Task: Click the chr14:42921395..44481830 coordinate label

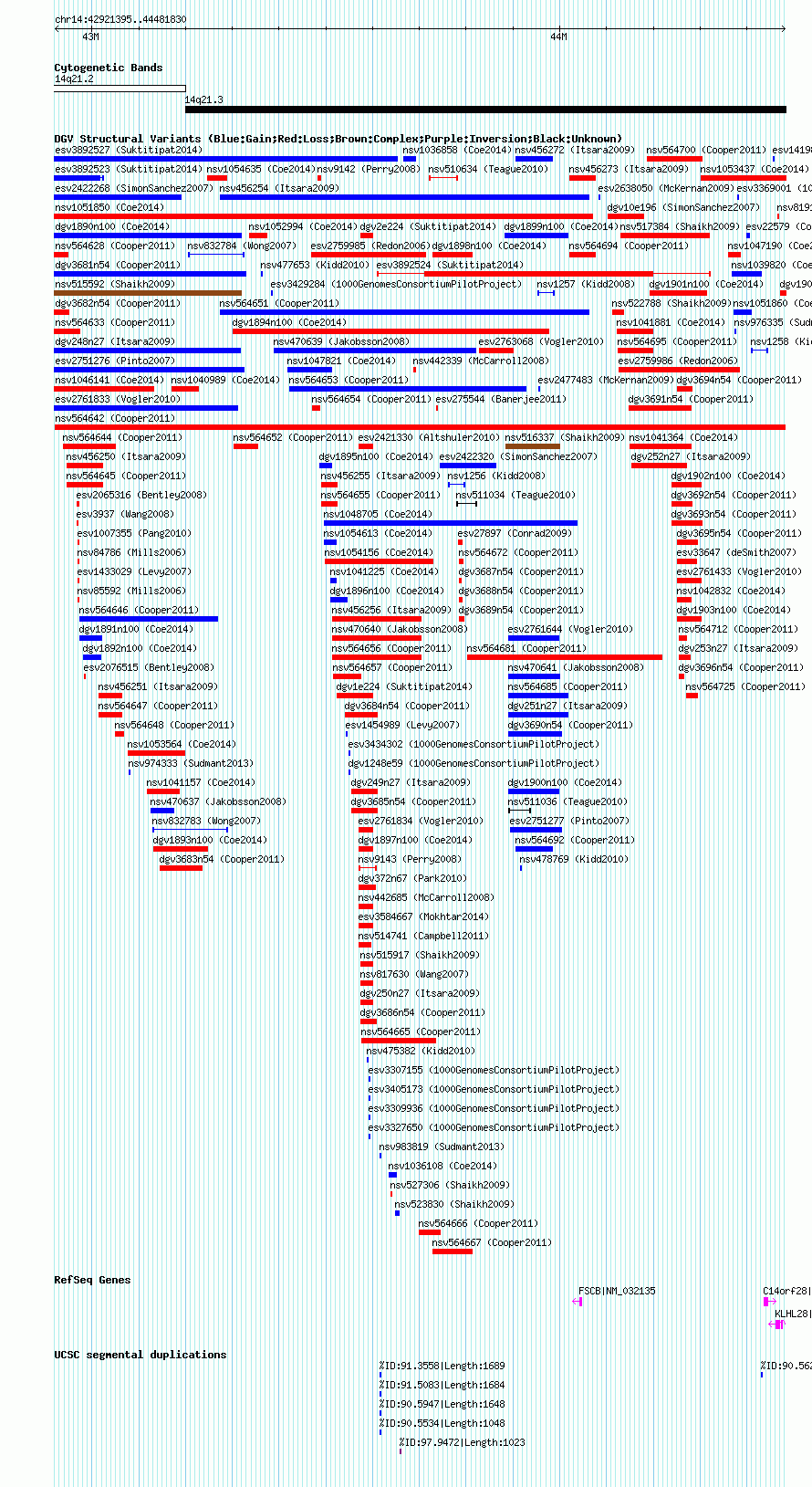Action: coord(120,19)
